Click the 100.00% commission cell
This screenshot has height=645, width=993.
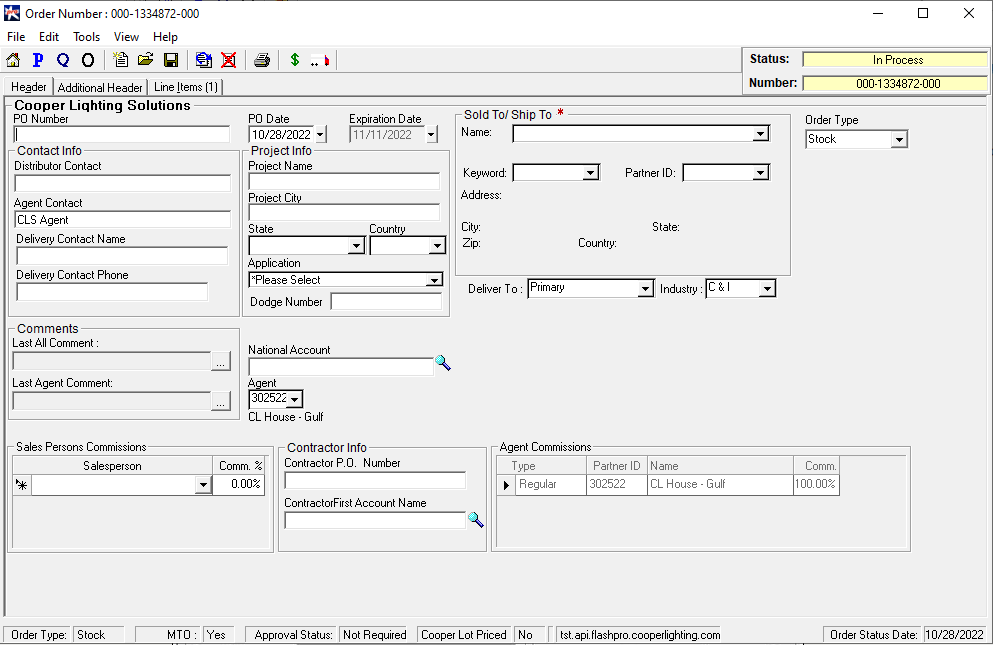pyautogui.click(x=816, y=485)
